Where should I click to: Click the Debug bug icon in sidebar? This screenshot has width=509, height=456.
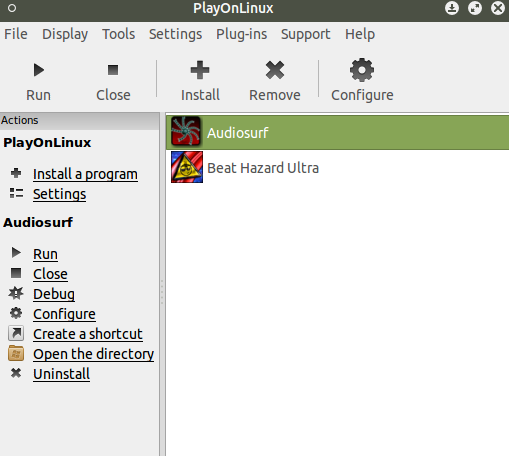tap(16, 293)
